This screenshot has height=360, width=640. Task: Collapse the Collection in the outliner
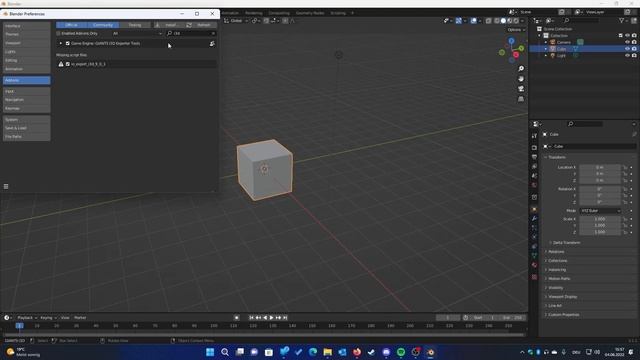[x=540, y=36]
